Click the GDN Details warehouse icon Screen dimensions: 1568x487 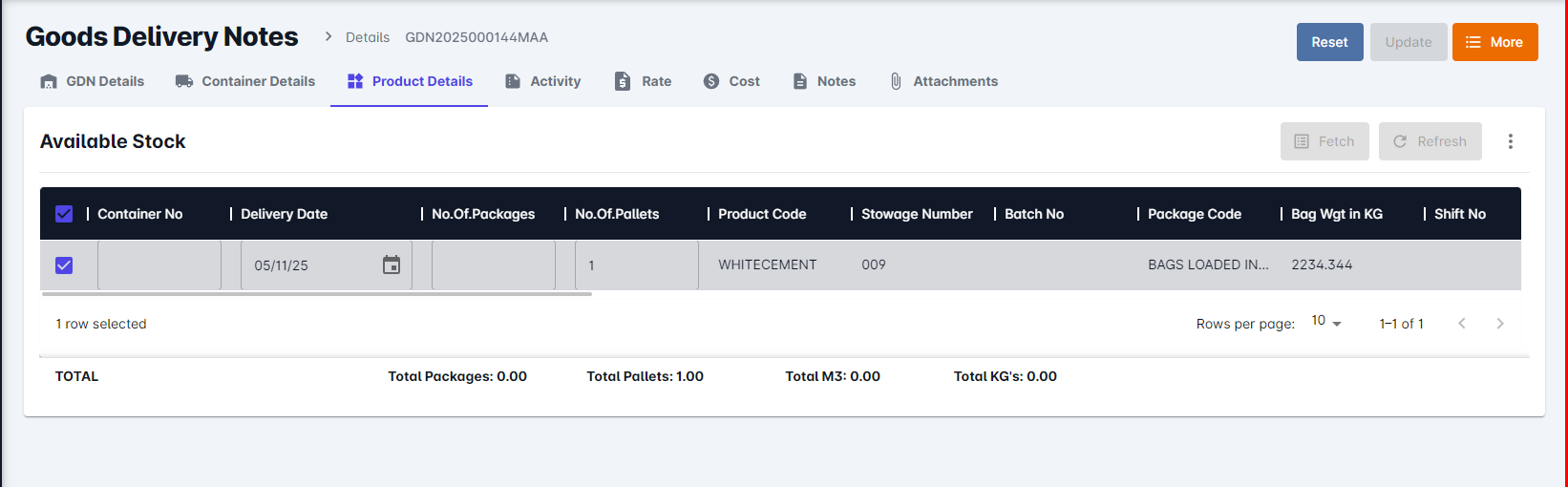tap(49, 81)
